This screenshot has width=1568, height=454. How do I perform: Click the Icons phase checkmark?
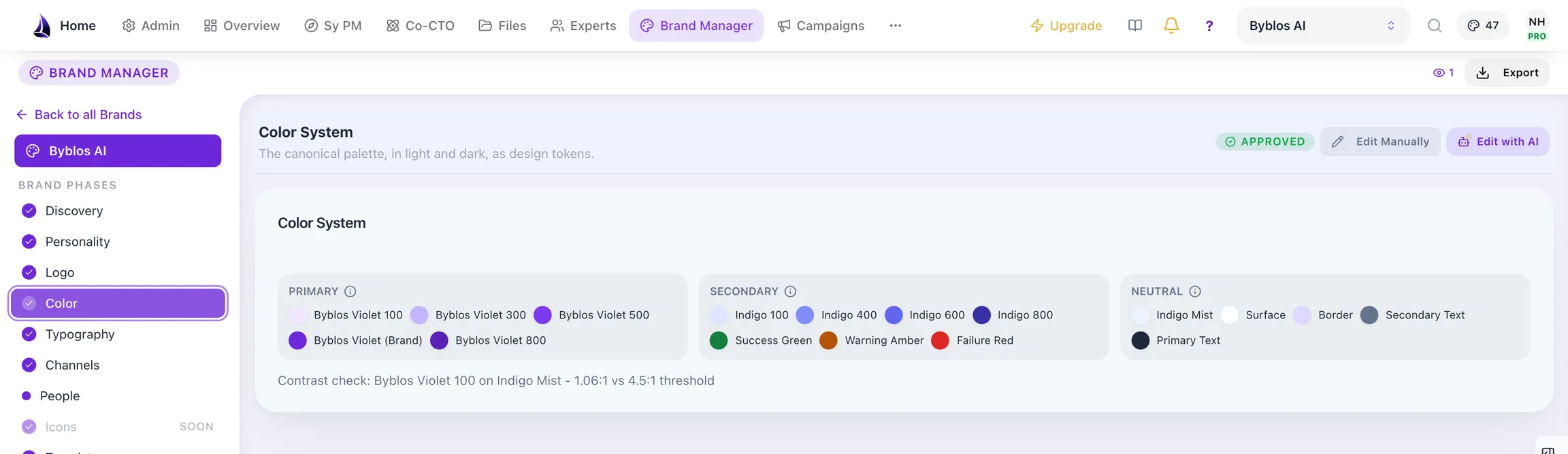click(29, 427)
